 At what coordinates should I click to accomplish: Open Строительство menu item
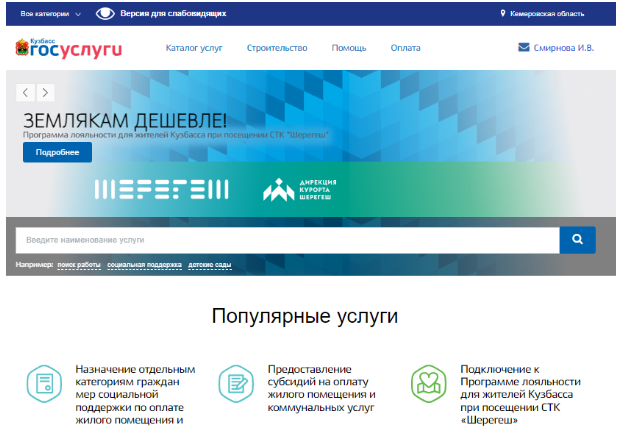coord(277,48)
